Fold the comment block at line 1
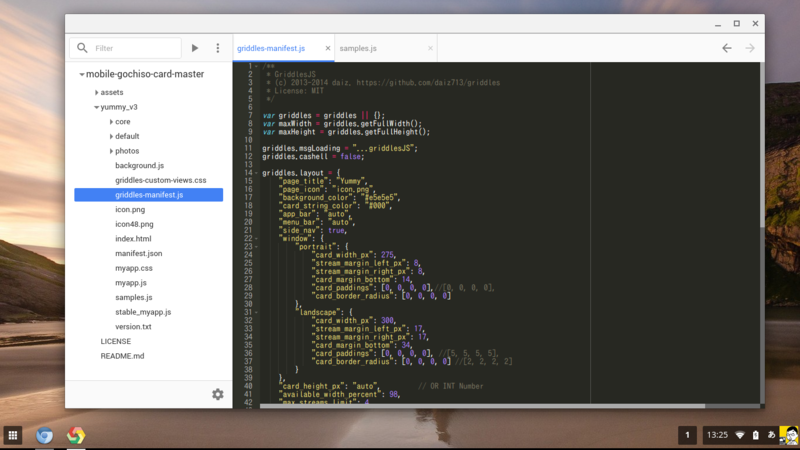This screenshot has width=800, height=450. point(256,66)
